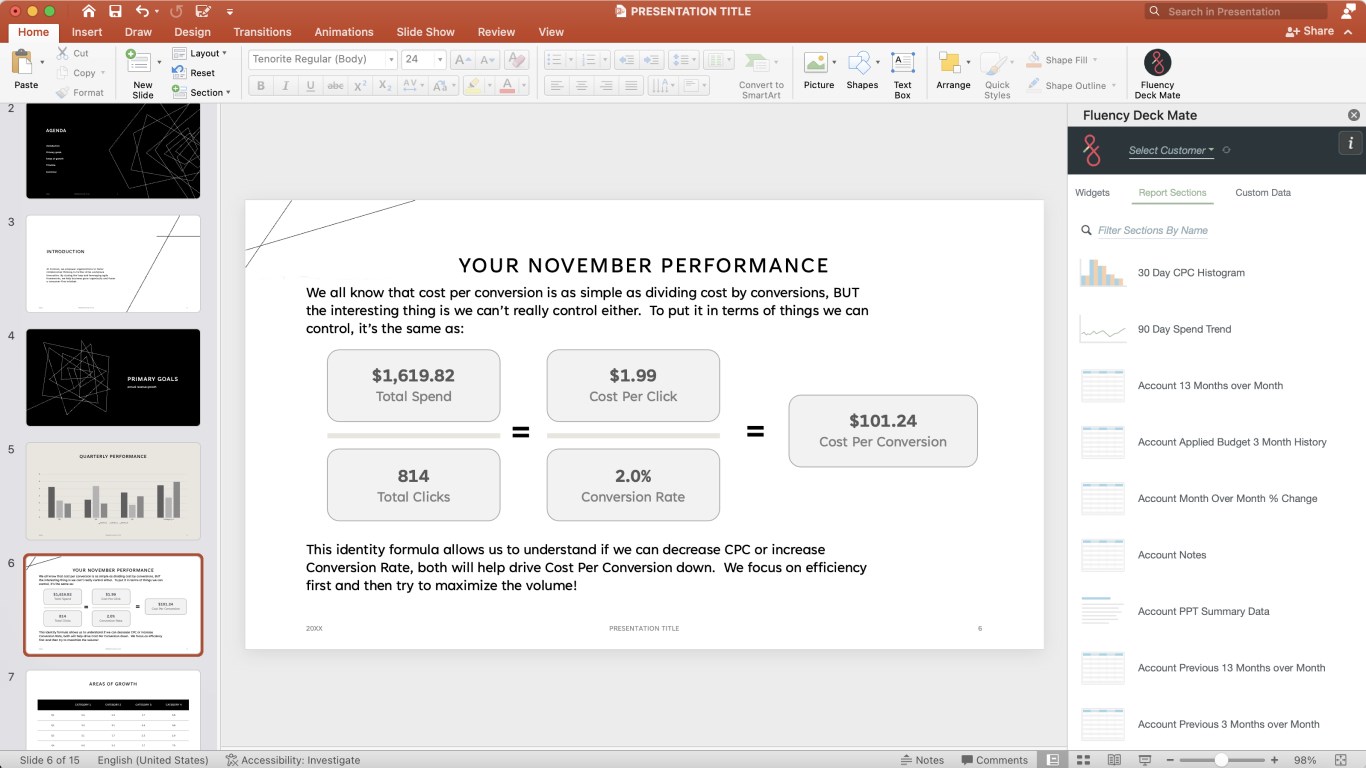Switch to Reading view
The width and height of the screenshot is (1366, 768).
(1114, 760)
